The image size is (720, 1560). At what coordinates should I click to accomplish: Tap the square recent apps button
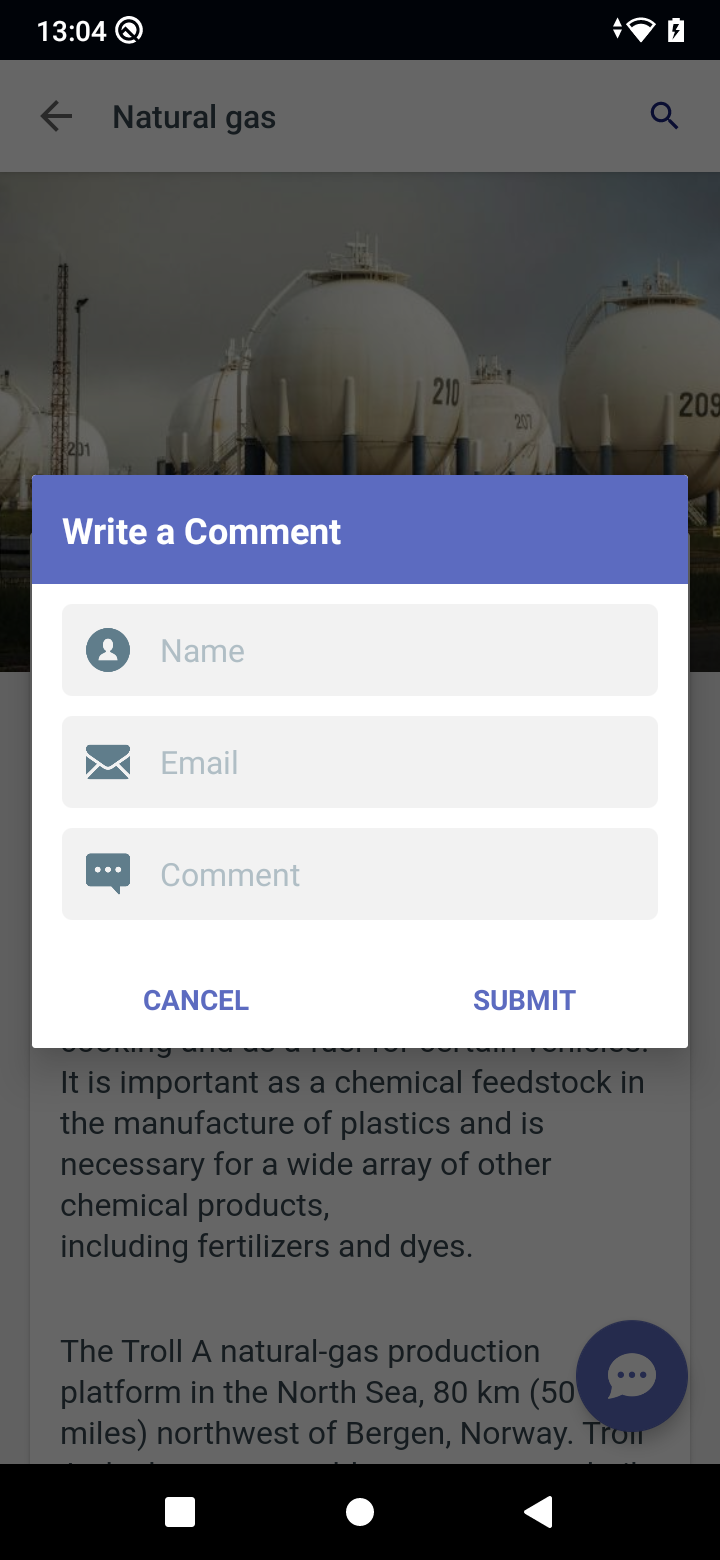tap(180, 1512)
